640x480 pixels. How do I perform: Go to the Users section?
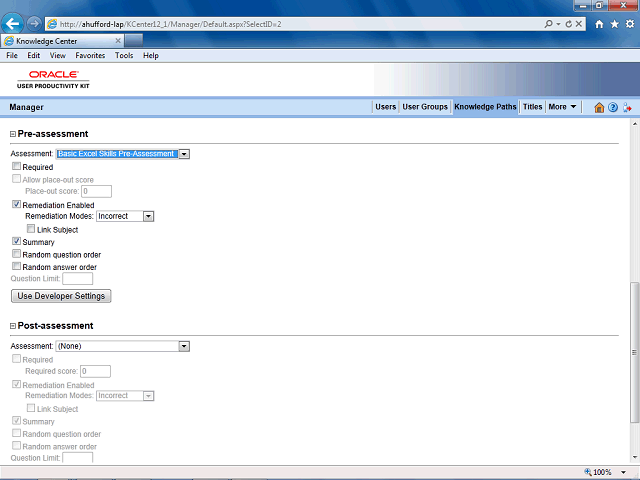click(x=386, y=107)
